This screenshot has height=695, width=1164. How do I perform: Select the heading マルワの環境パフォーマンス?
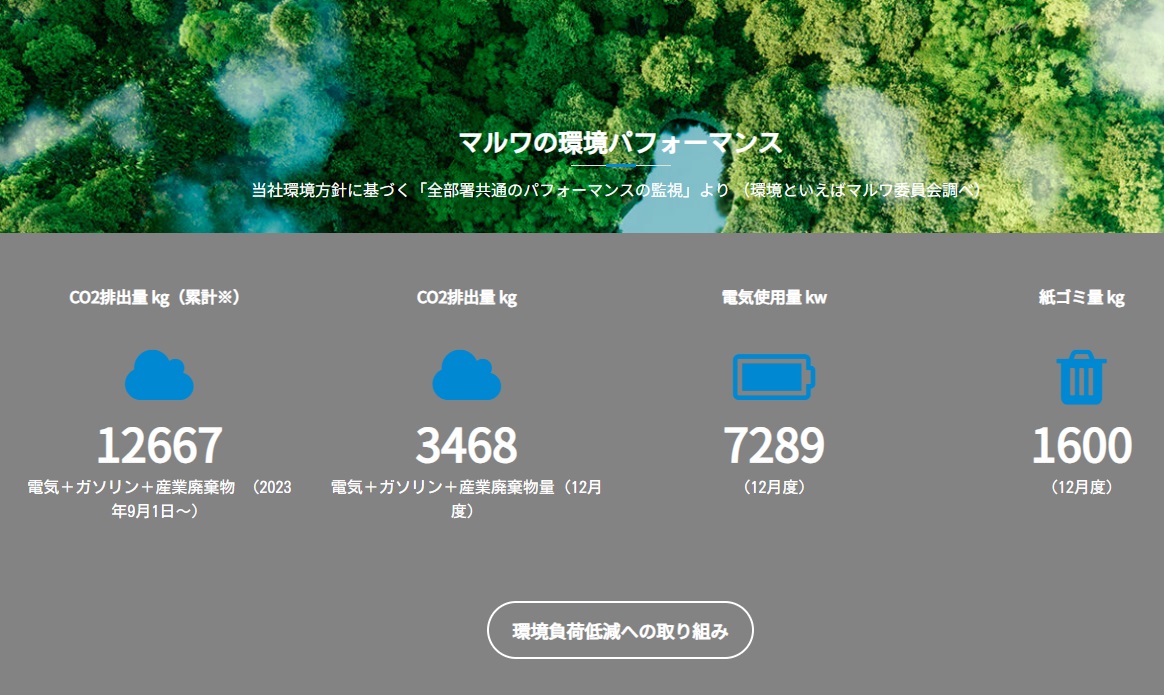point(620,142)
